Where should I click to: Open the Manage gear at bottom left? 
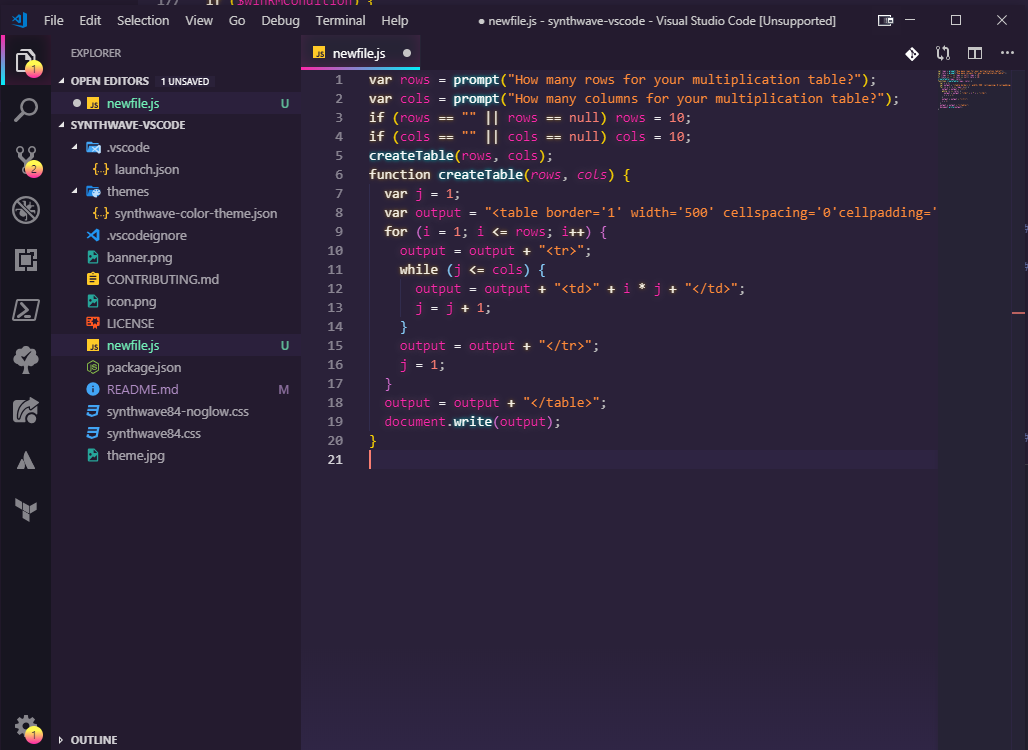27,727
